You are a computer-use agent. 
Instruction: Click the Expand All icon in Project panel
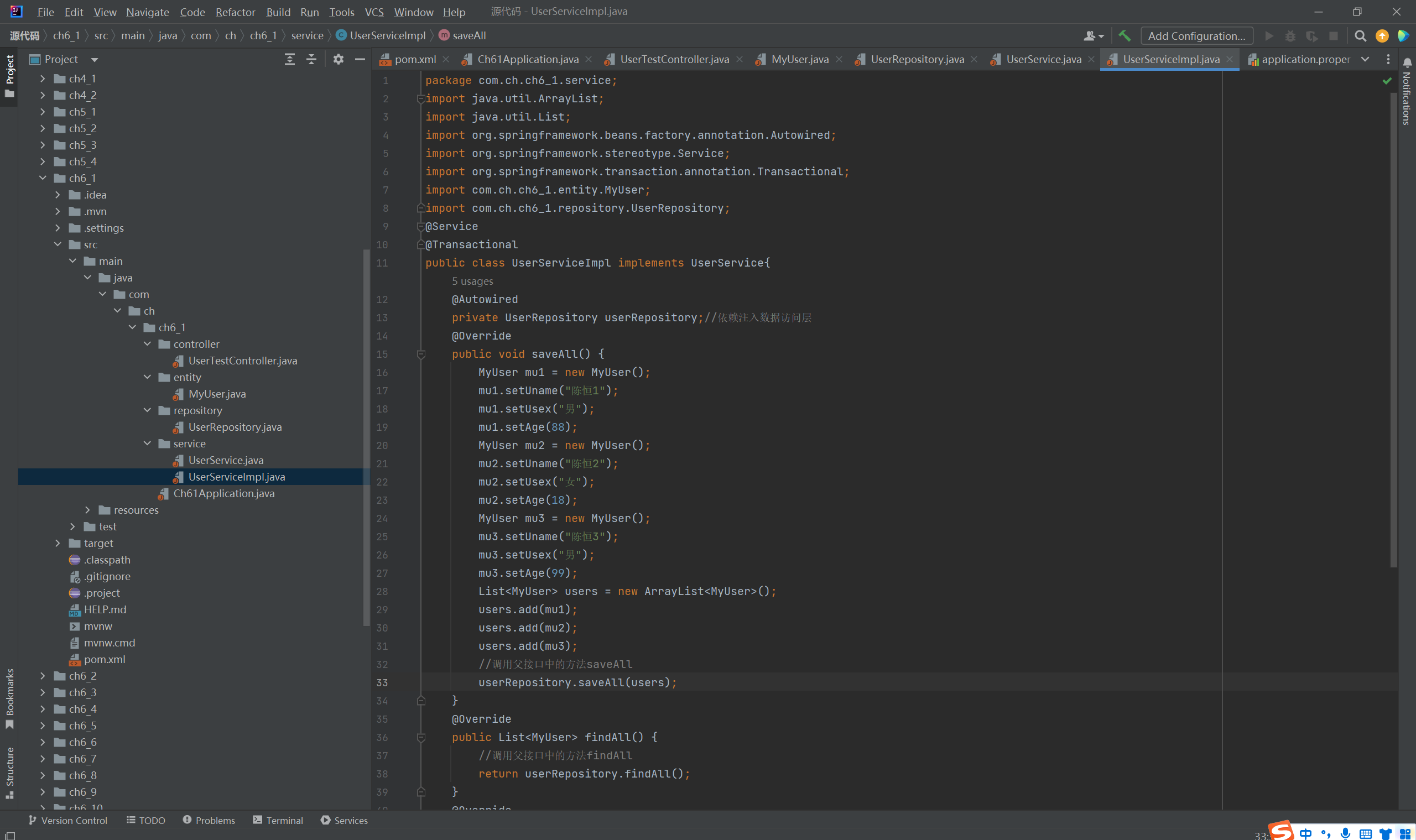tap(289, 59)
